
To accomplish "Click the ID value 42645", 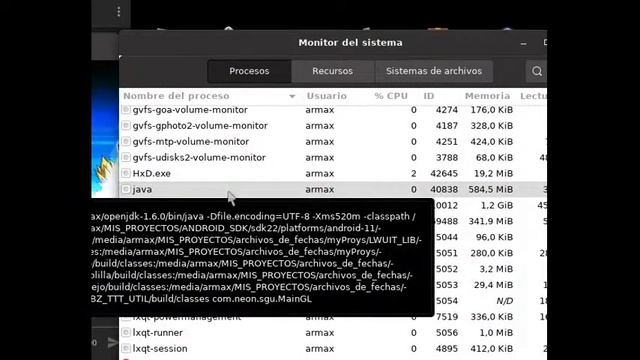I will [444, 173].
